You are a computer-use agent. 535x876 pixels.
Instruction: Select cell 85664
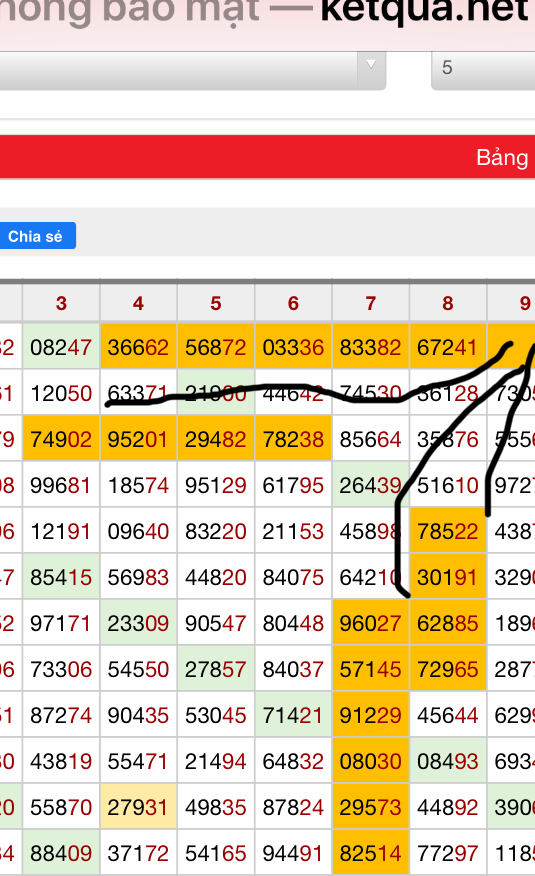[x=371, y=439]
